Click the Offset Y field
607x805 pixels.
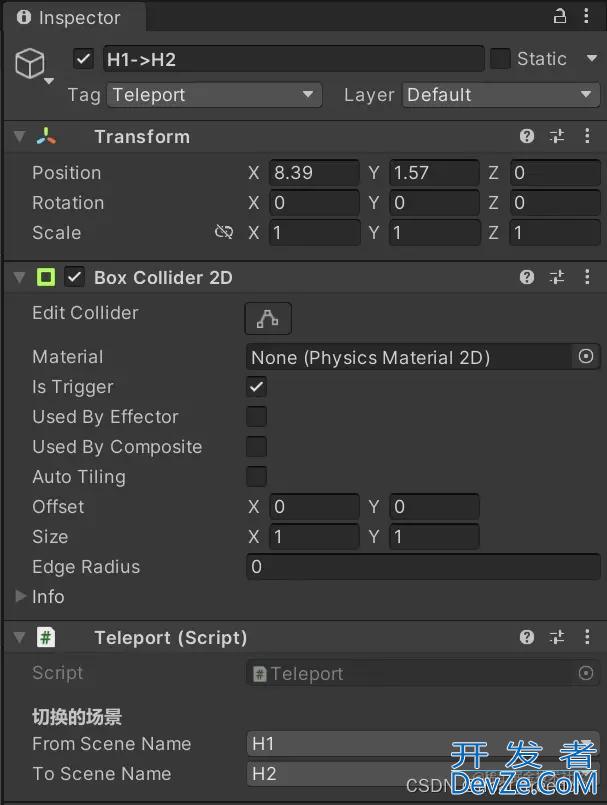pos(434,507)
